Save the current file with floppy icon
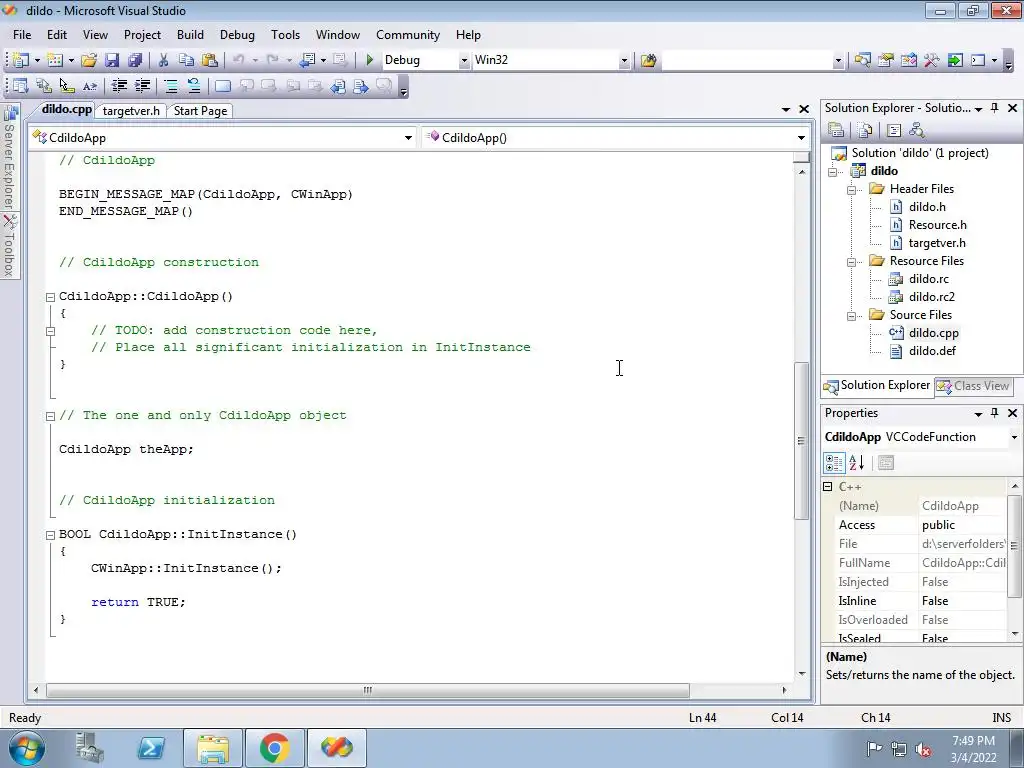 coord(112,60)
